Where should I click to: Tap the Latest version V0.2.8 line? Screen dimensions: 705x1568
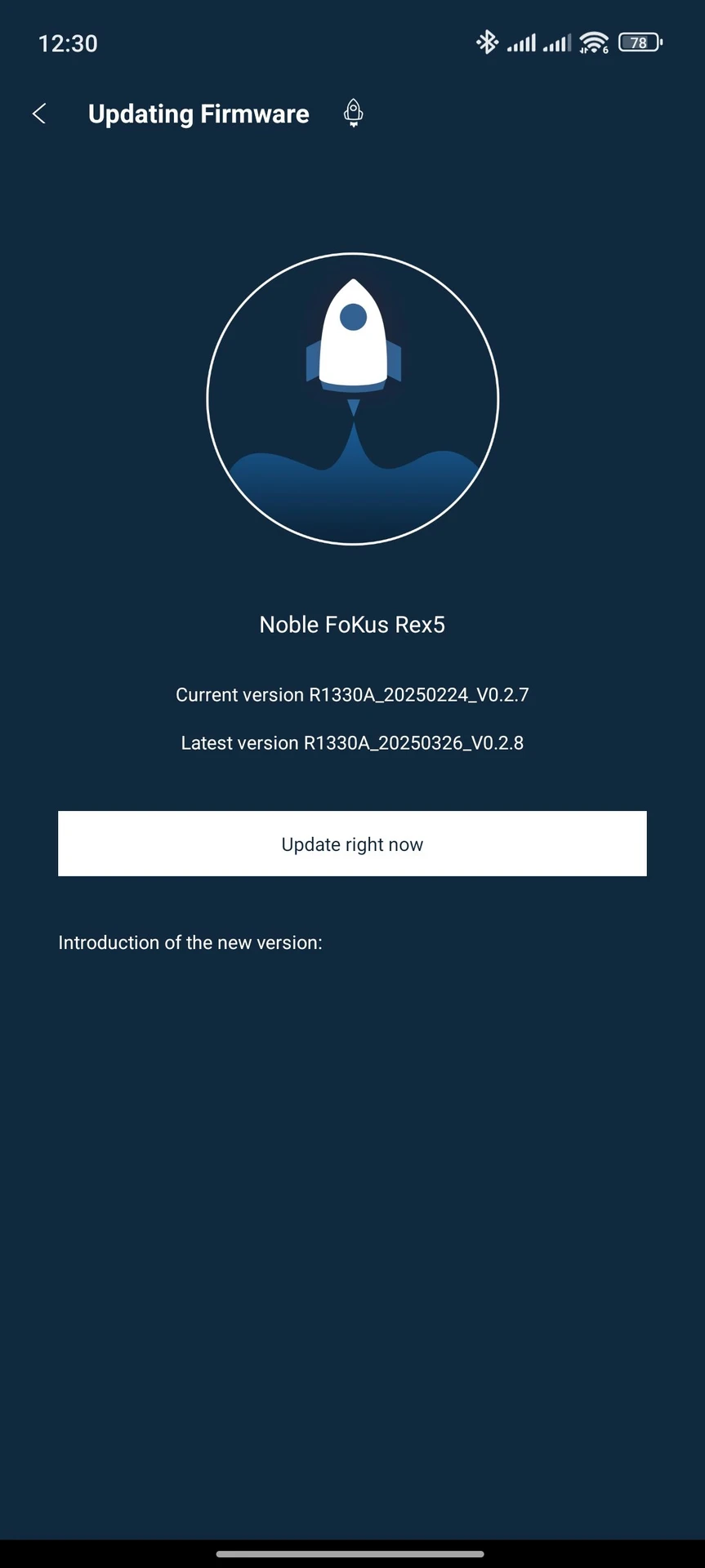352,743
